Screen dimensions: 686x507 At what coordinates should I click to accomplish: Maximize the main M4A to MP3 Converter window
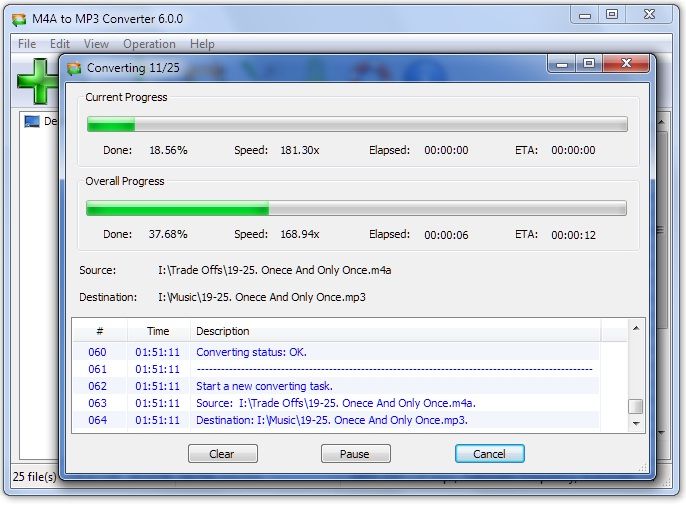coord(612,14)
